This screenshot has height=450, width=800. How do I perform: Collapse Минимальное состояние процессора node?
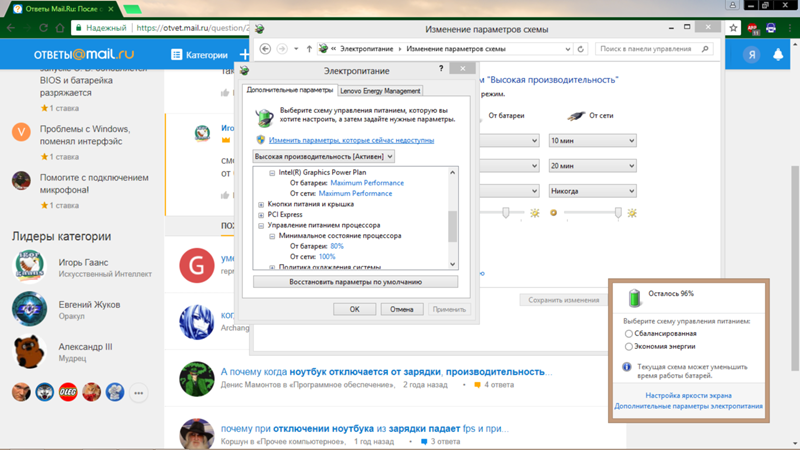[x=272, y=236]
